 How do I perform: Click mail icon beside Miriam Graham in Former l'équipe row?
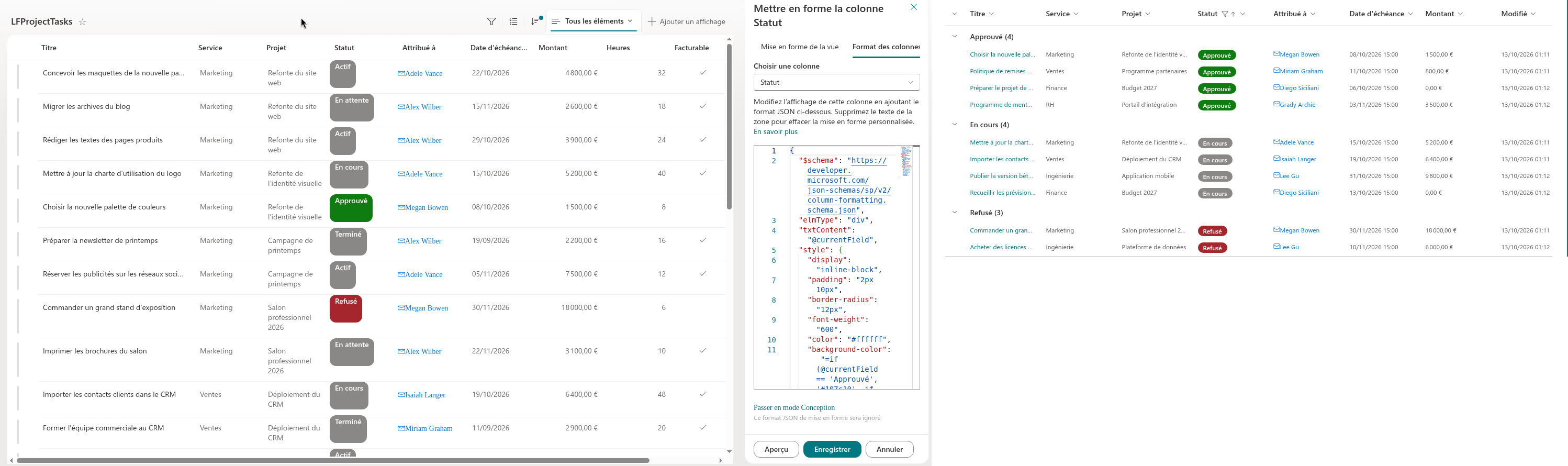(x=401, y=429)
